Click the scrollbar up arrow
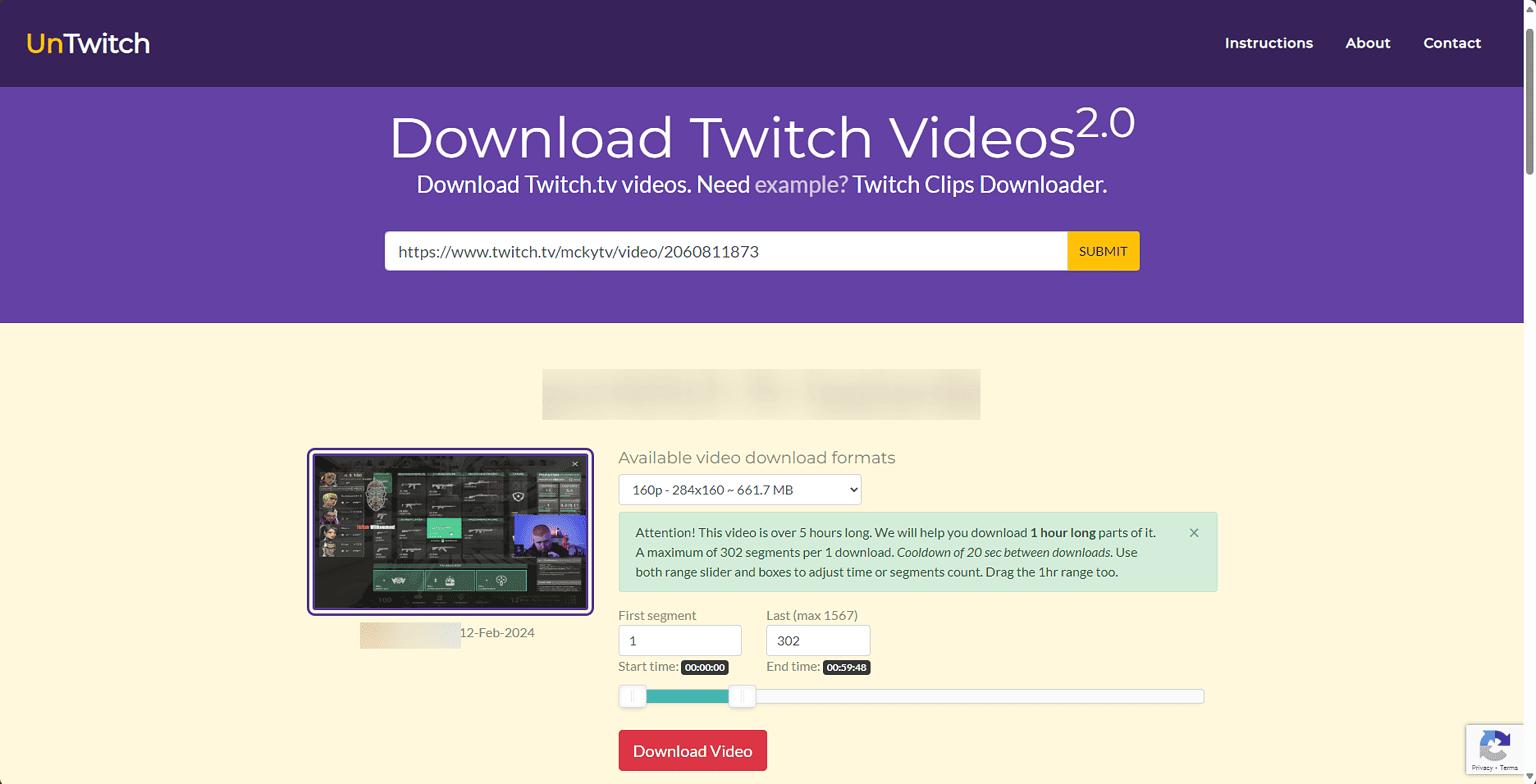Screen dimensions: 1536x784 point(1529,7)
